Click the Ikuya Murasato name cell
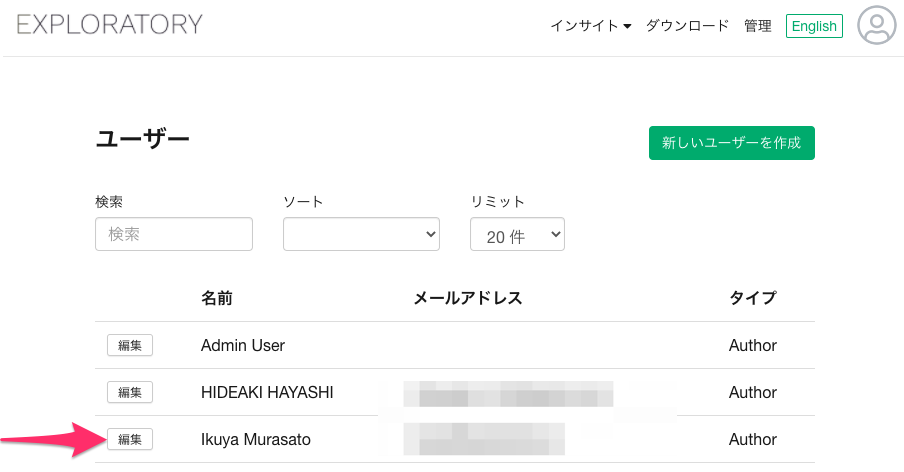The width and height of the screenshot is (904, 472). tap(255, 440)
